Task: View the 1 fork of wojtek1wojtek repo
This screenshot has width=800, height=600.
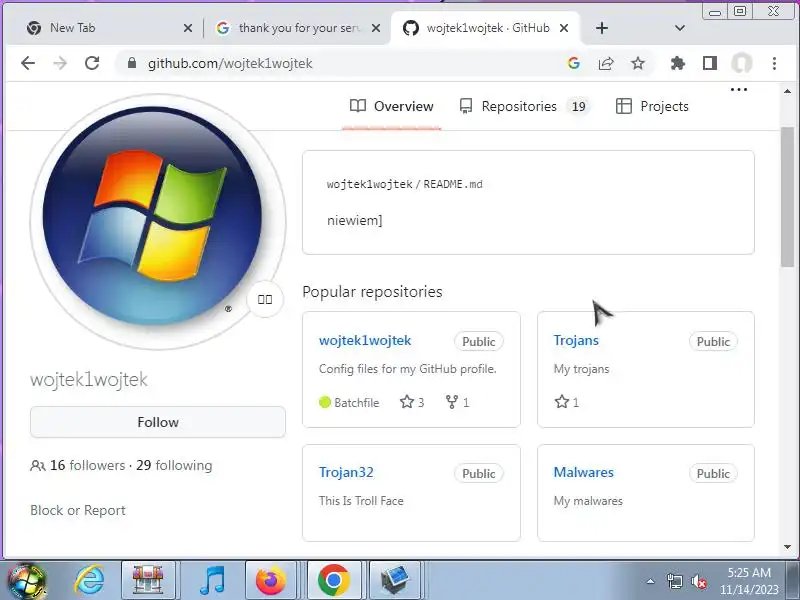Action: pos(457,402)
